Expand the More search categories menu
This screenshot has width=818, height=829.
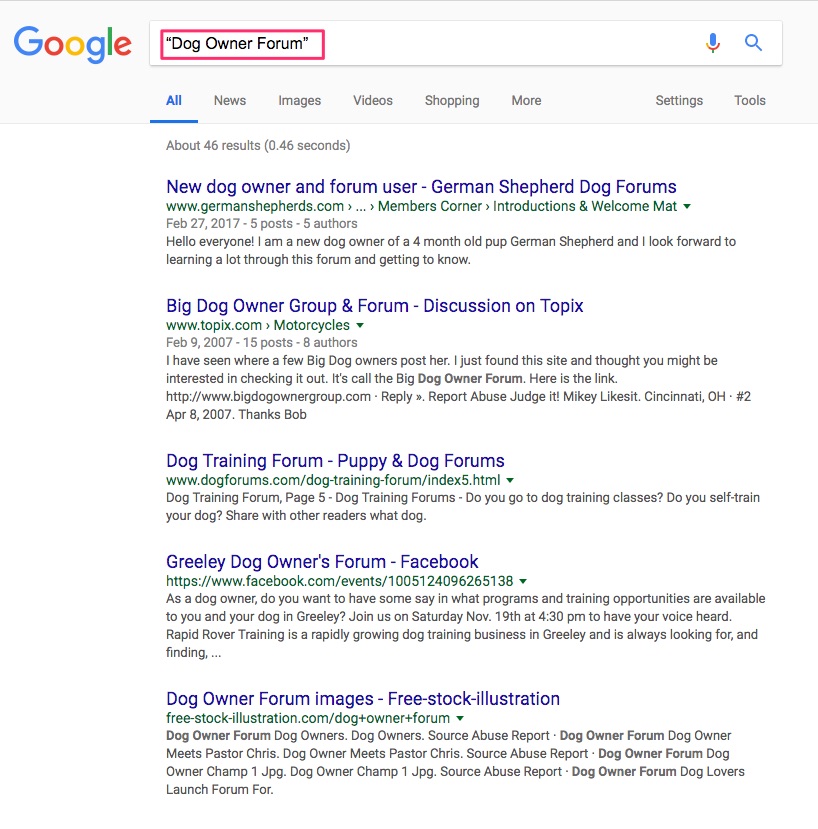[x=526, y=100]
